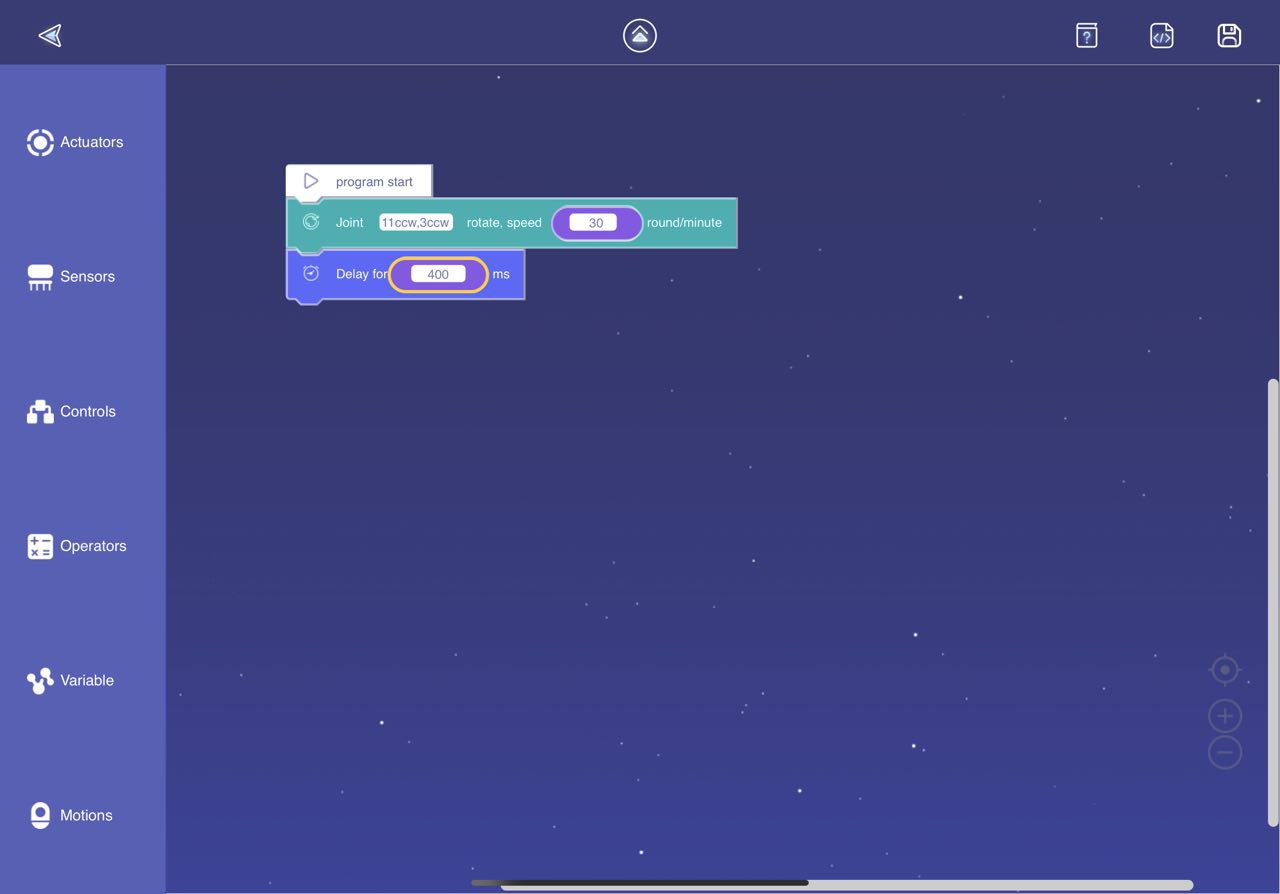Open the code view icon
Viewport: 1280px width, 894px height.
1161,36
